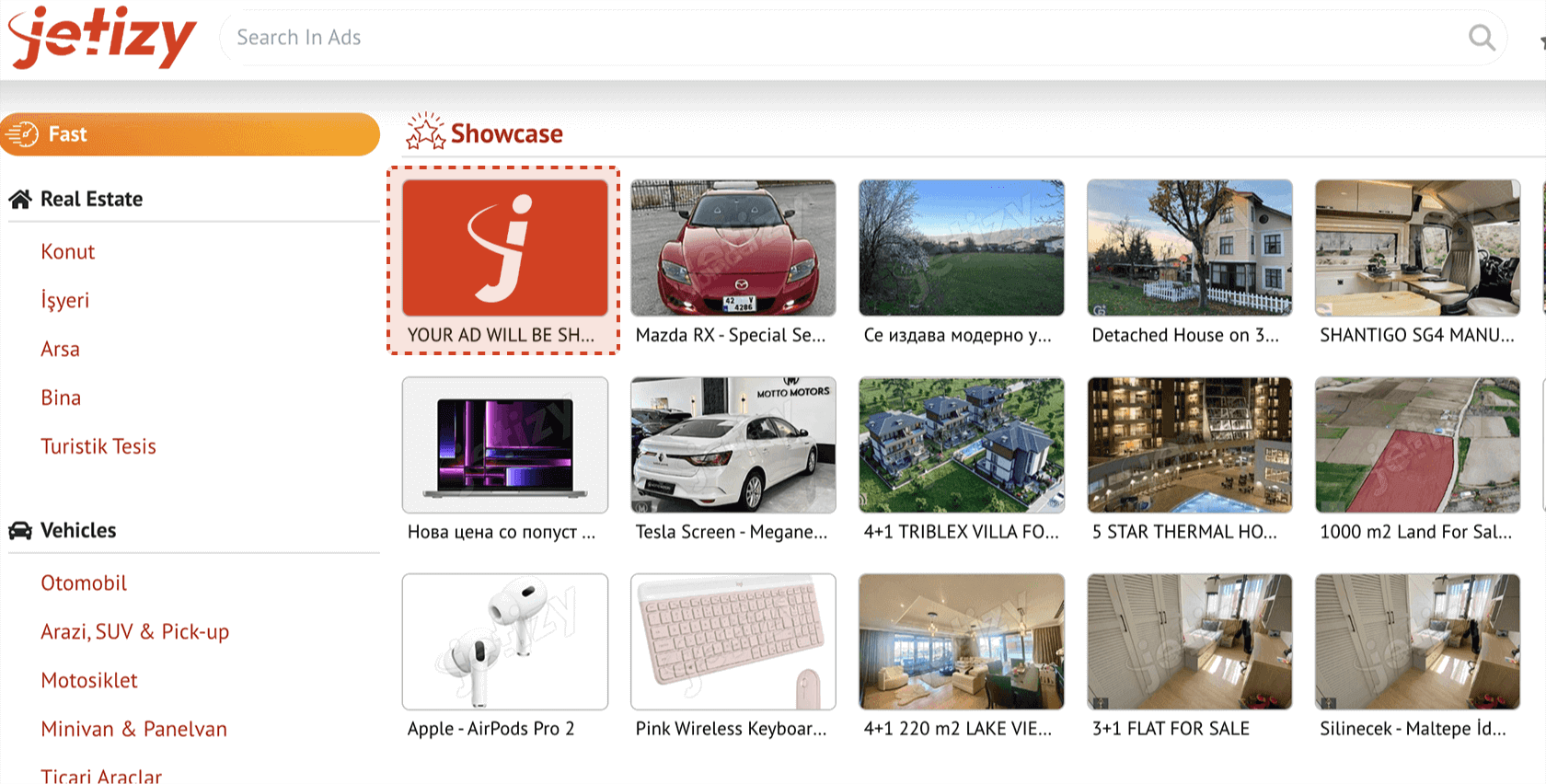The height and width of the screenshot is (784, 1546).
Task: Open the İşyeri category
Action: pos(65,300)
